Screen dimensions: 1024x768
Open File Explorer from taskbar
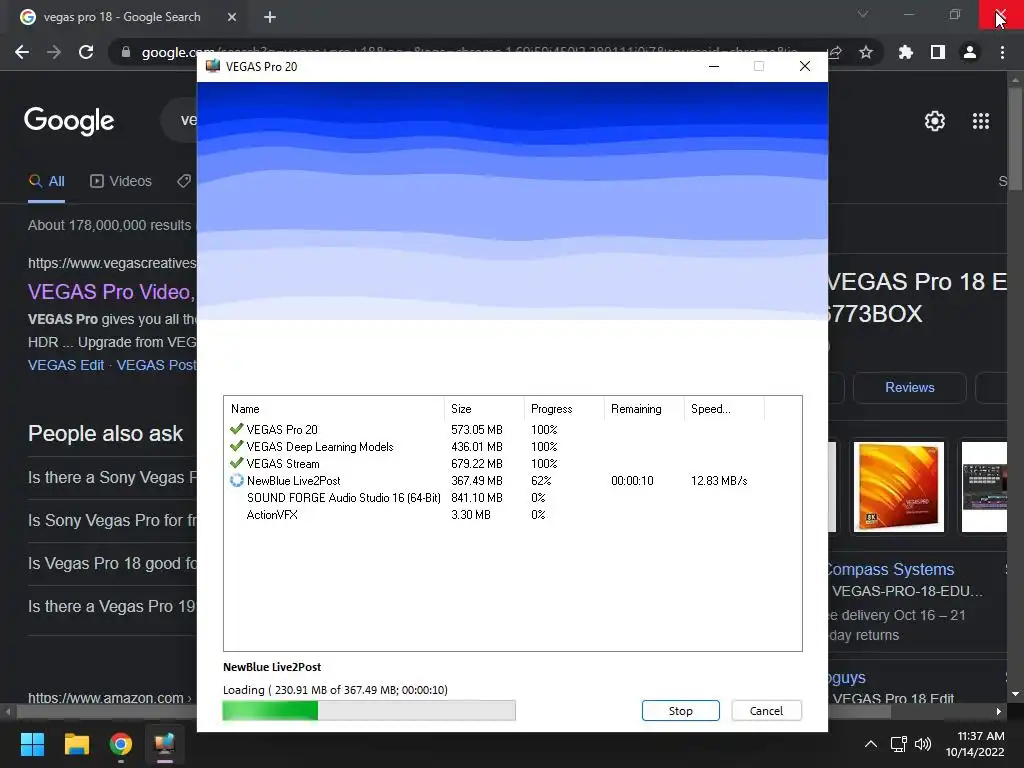point(76,744)
